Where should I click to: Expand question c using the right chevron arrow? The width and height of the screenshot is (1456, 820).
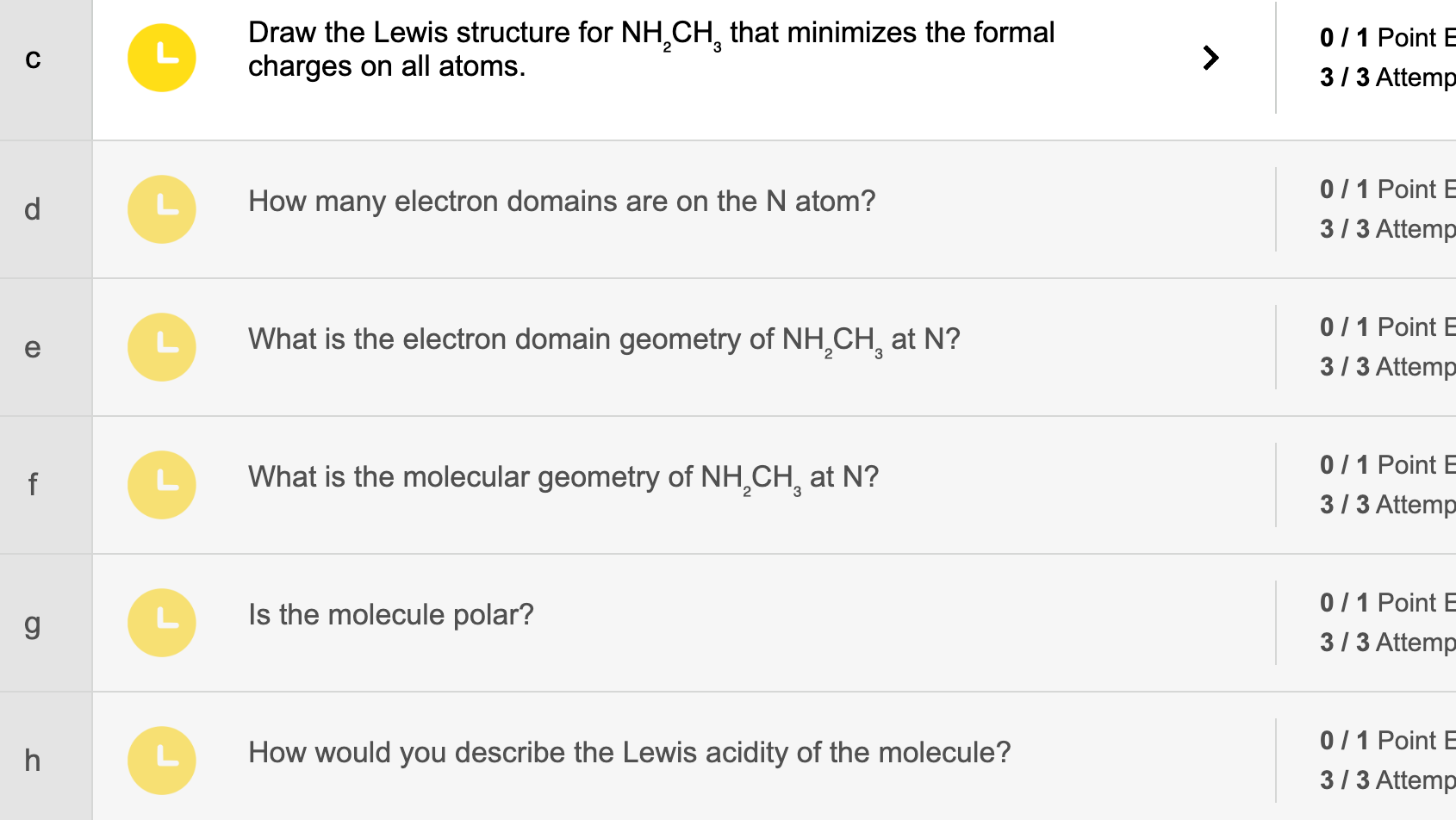tap(1211, 58)
